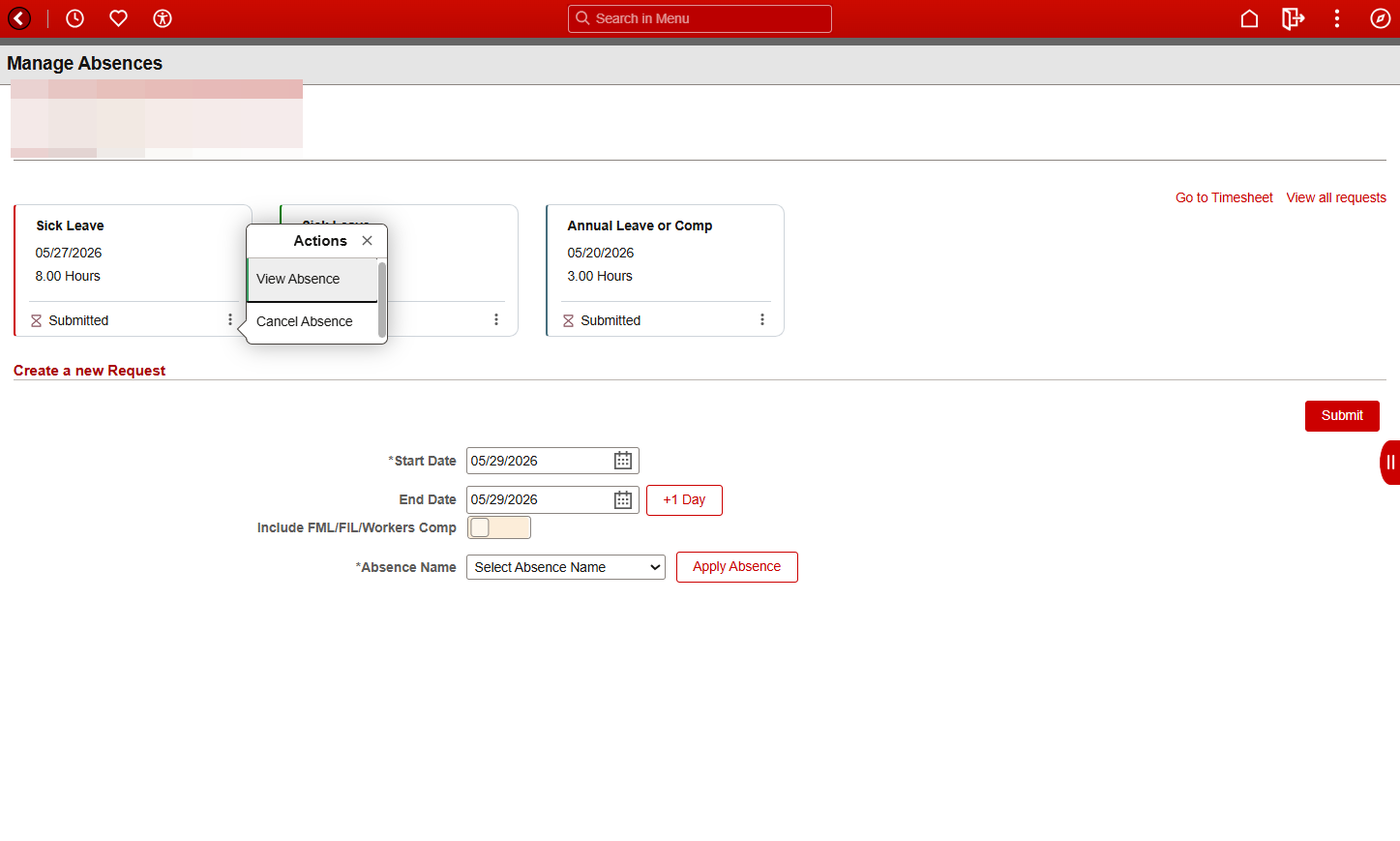The height and width of the screenshot is (841, 1400).
Task: Select Cancel Absence in Actions menu
Action: click(312, 321)
